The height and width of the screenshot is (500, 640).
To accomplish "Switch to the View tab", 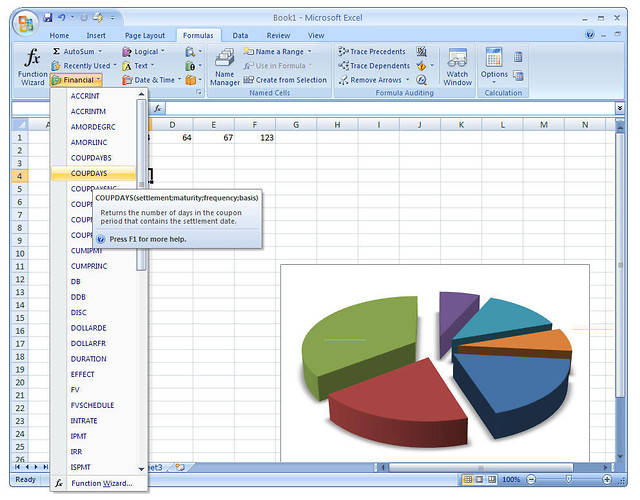I will (316, 36).
